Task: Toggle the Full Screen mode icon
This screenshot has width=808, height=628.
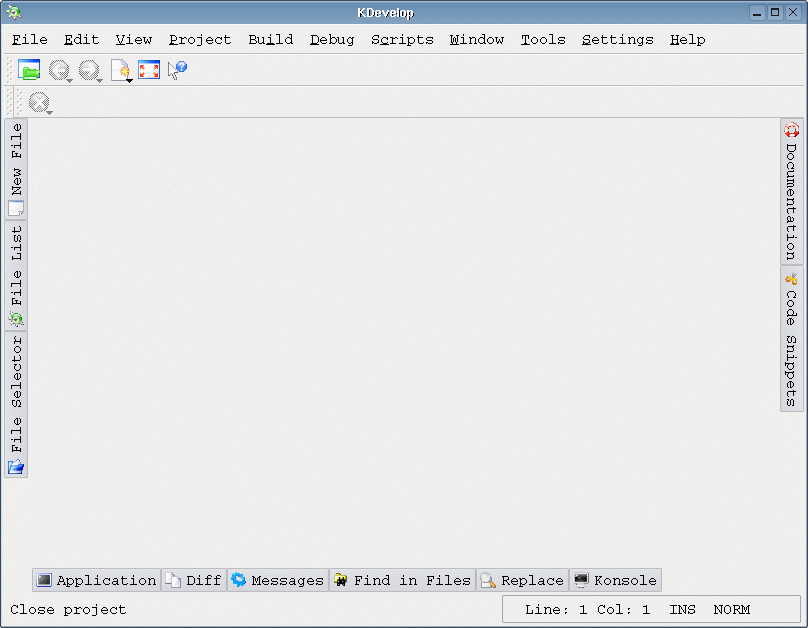Action: (149, 70)
